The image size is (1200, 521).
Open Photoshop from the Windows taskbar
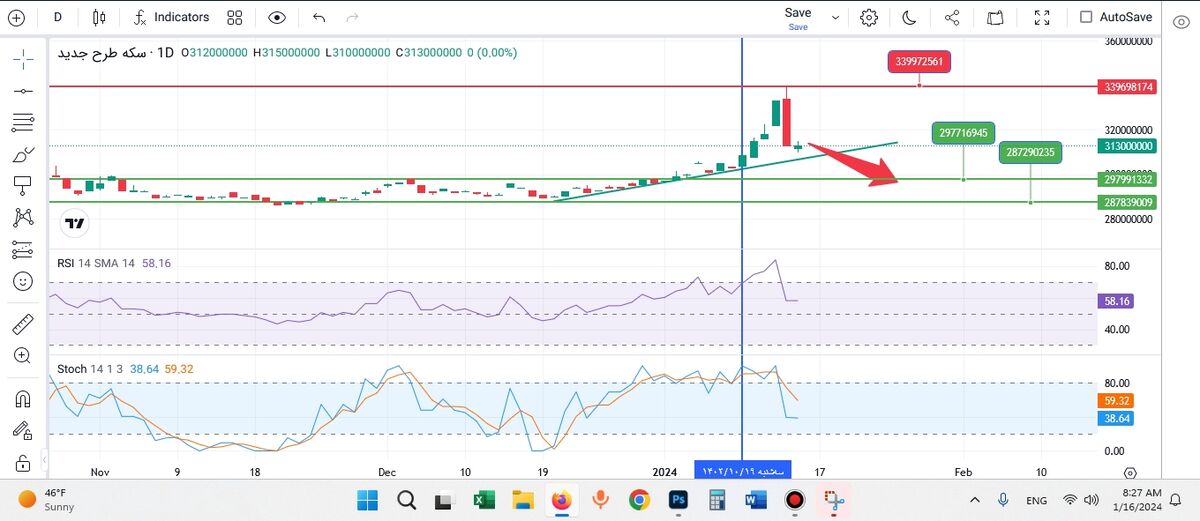[678, 499]
